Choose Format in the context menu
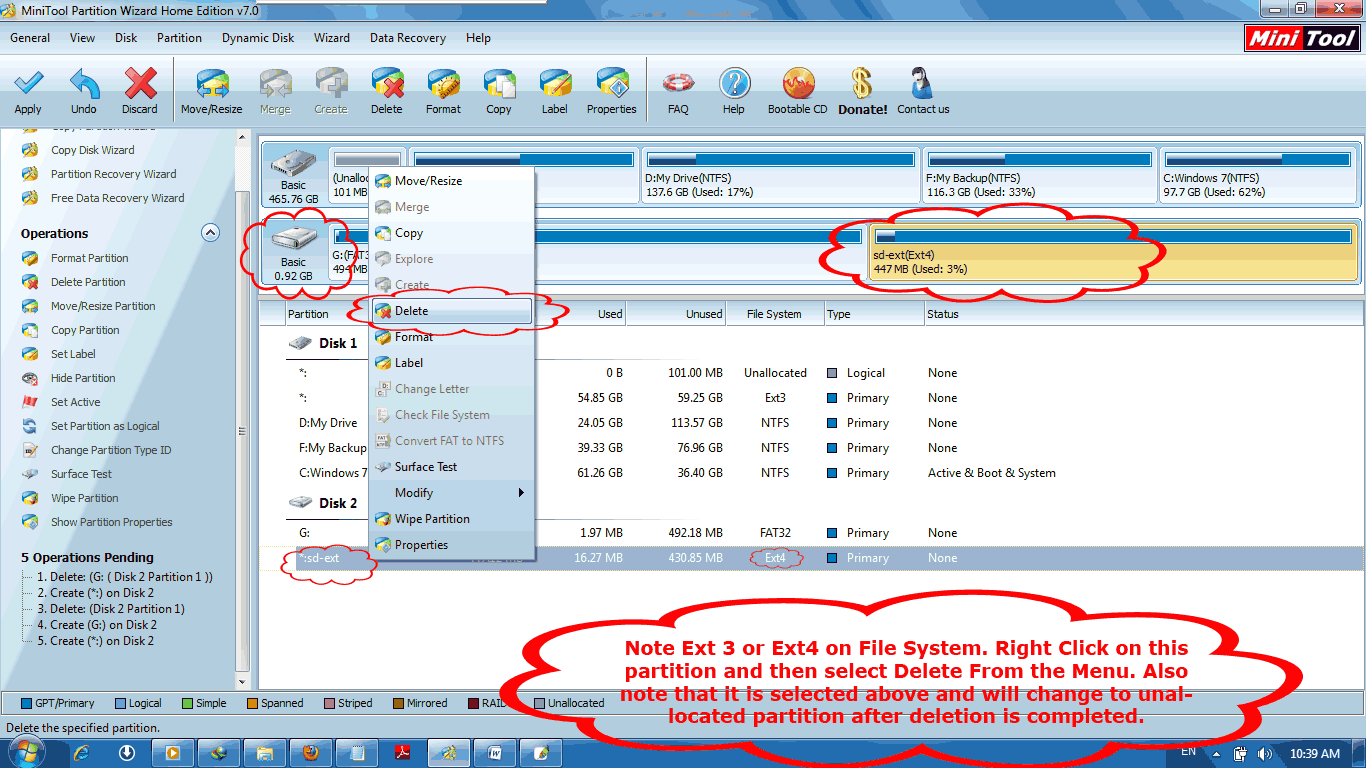 click(x=452, y=337)
